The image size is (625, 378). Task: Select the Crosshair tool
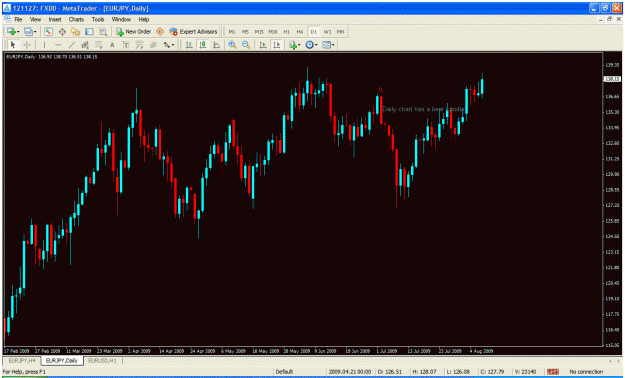click(27, 45)
